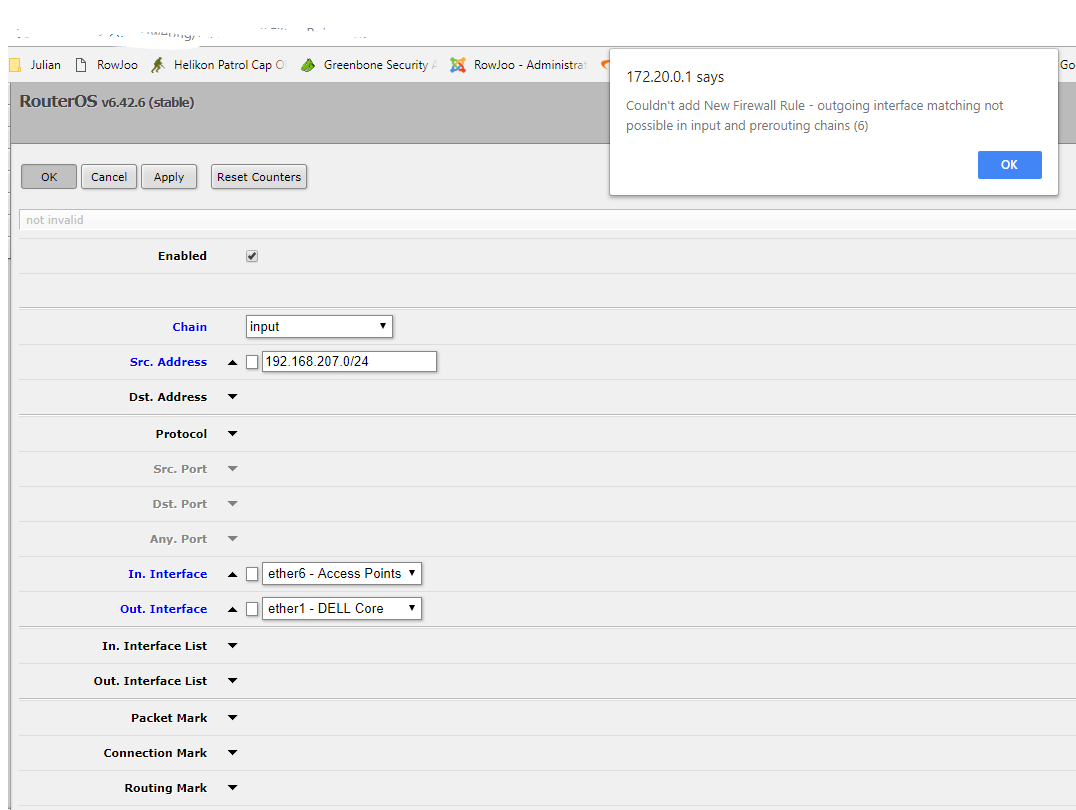Viewport: 1076px width, 810px height.
Task: Click the Reset Counters button
Action: (x=259, y=176)
